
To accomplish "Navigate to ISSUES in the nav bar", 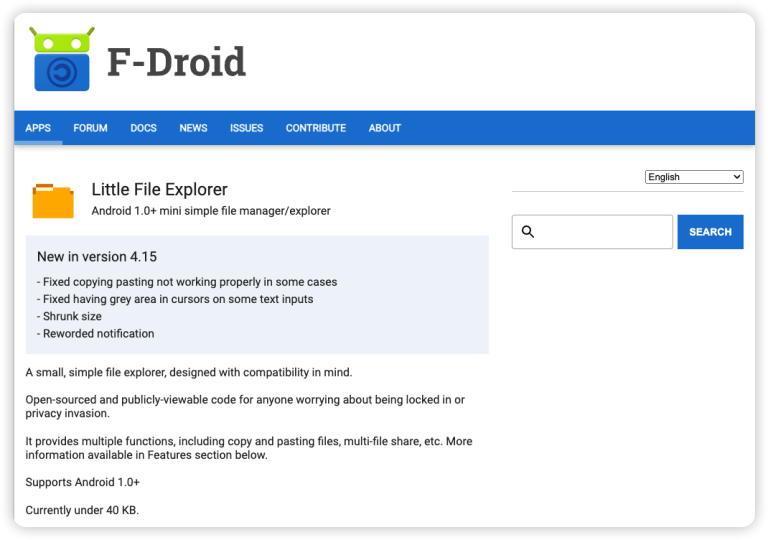I will point(246,128).
